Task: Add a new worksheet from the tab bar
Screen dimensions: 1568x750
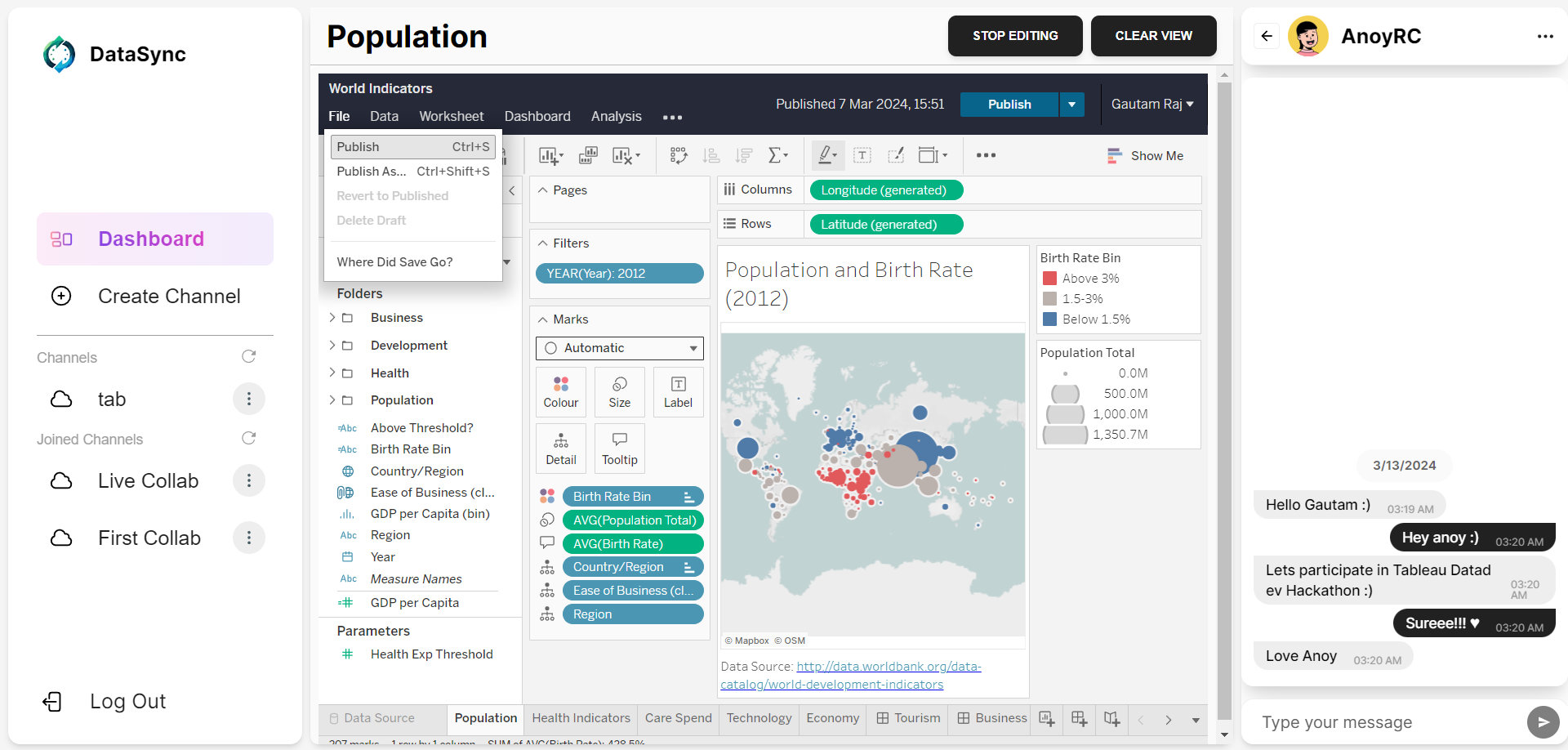Action: pyautogui.click(x=1047, y=719)
